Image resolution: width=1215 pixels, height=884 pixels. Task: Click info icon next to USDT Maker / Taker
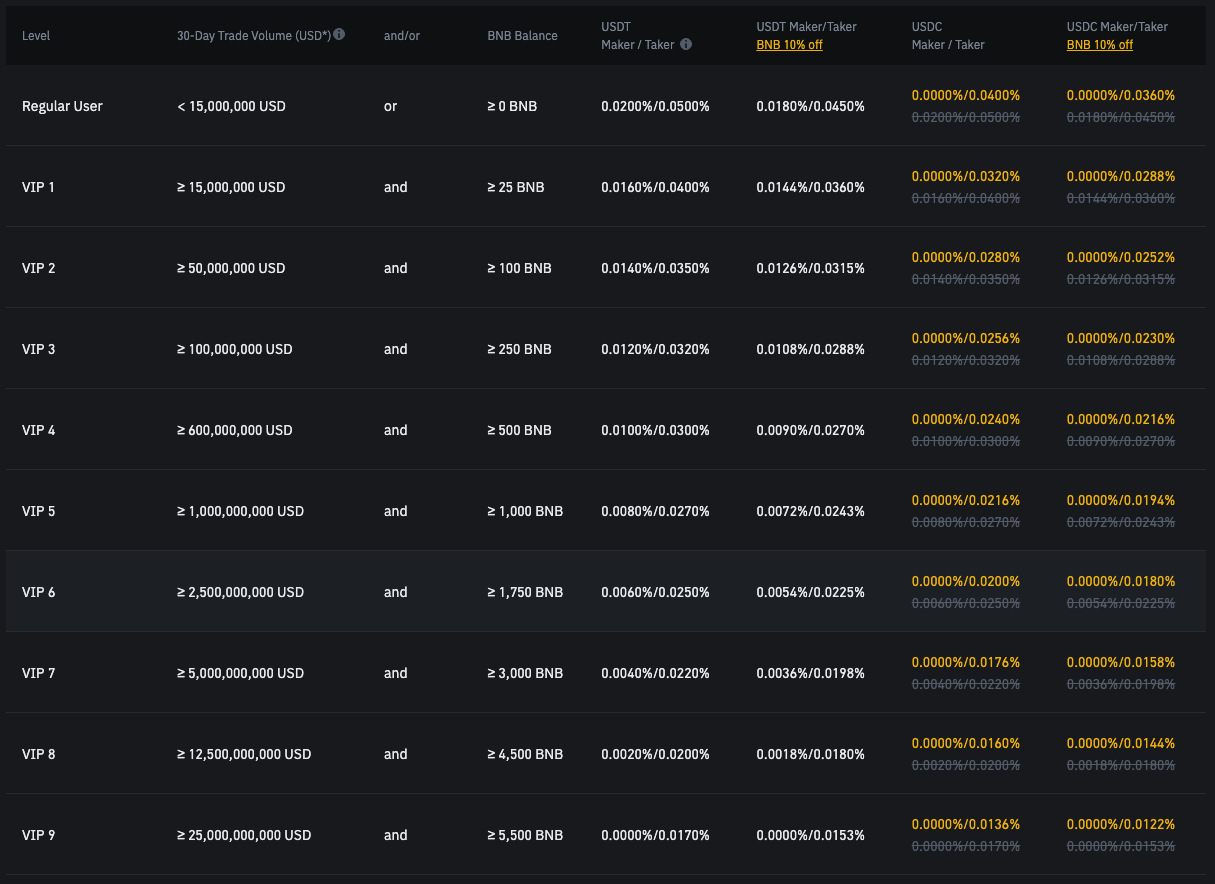tap(686, 44)
